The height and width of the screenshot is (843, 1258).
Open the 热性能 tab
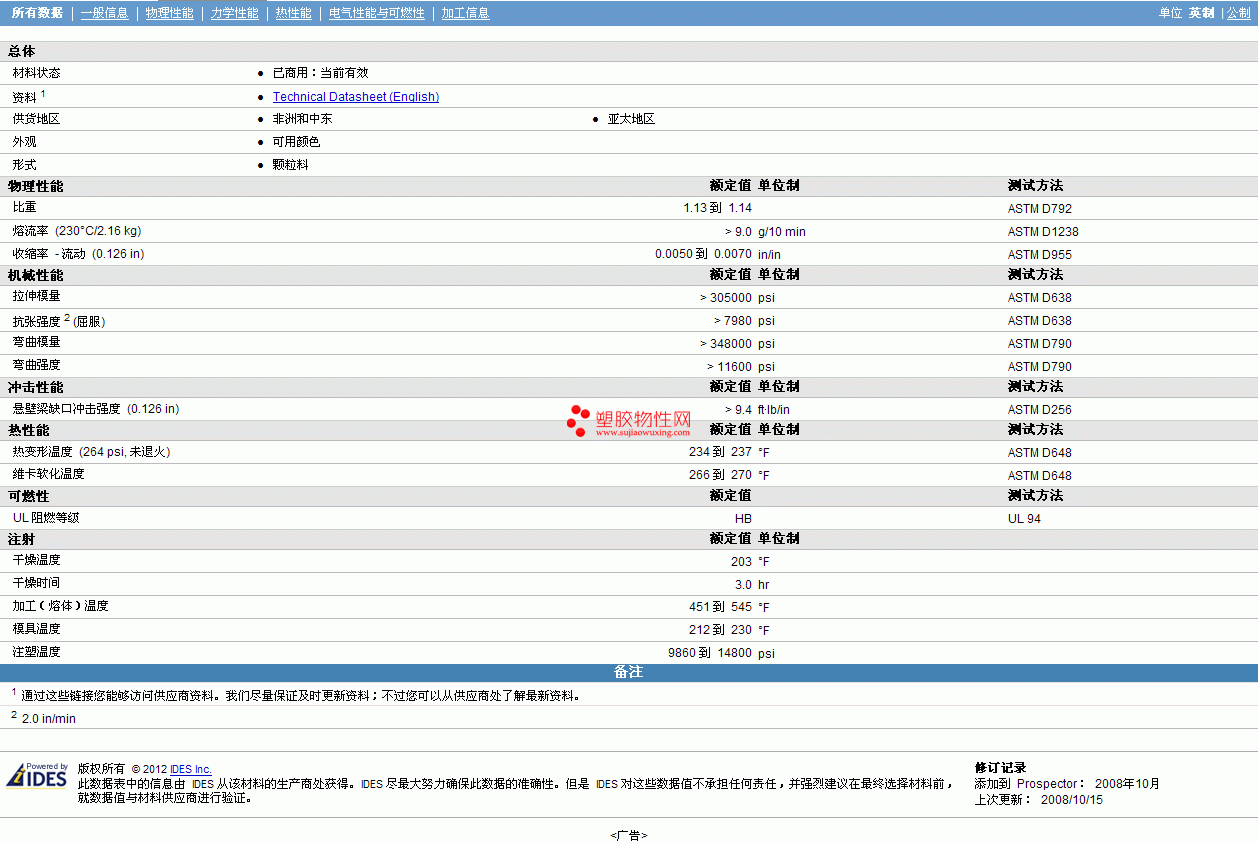294,13
